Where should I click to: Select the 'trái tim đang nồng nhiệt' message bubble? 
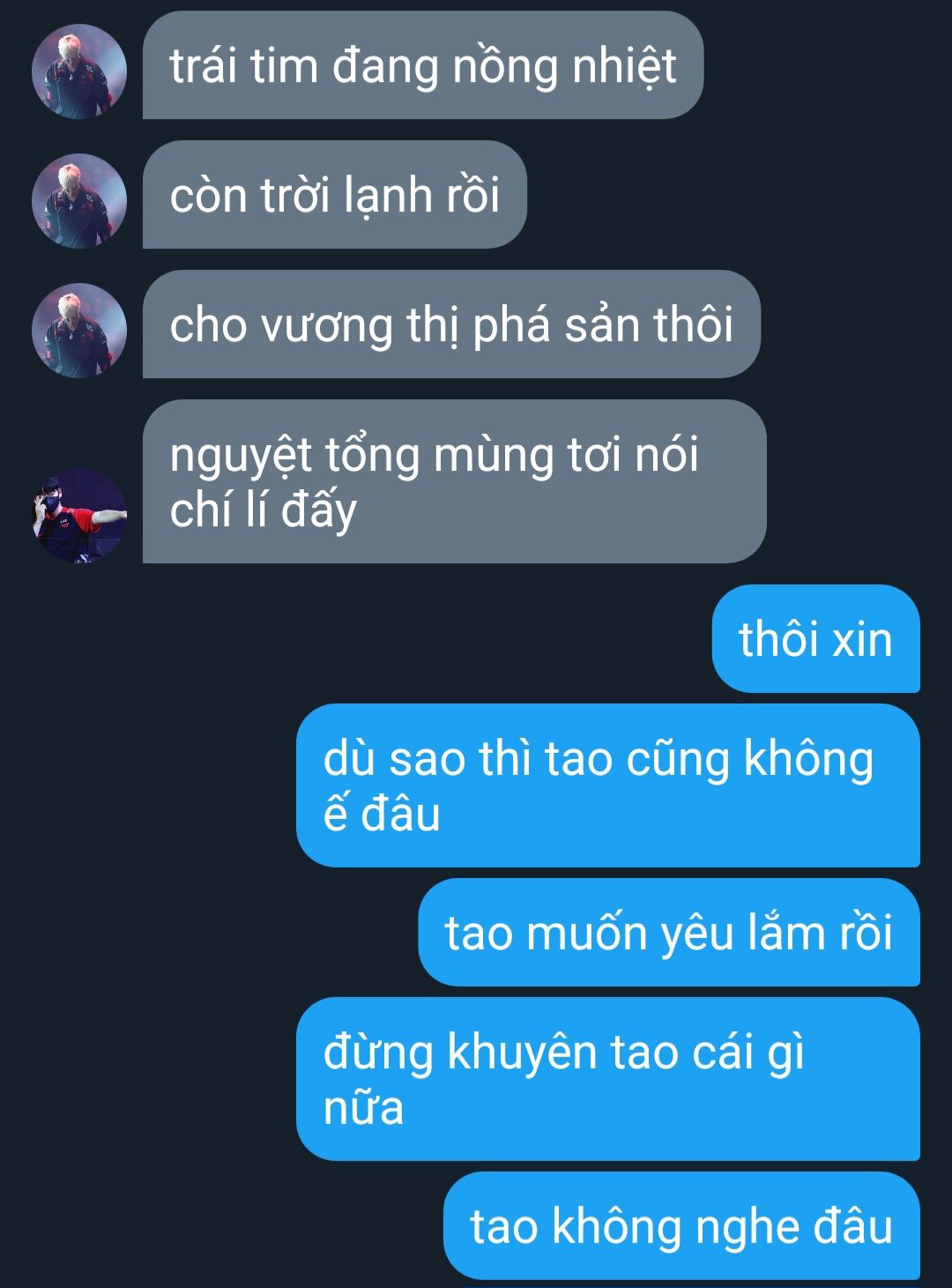[423, 65]
